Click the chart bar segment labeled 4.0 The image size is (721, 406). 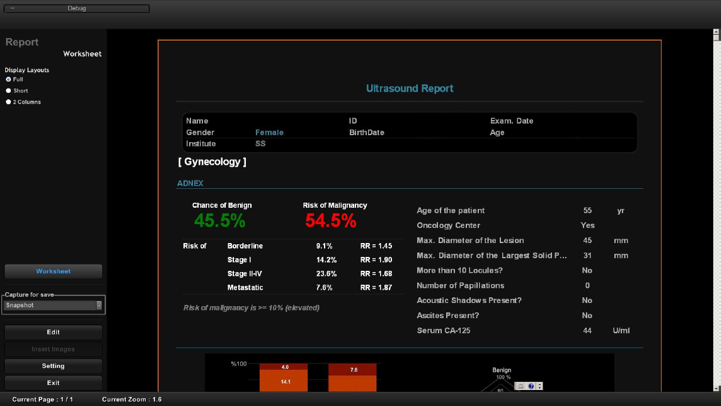(x=284, y=367)
